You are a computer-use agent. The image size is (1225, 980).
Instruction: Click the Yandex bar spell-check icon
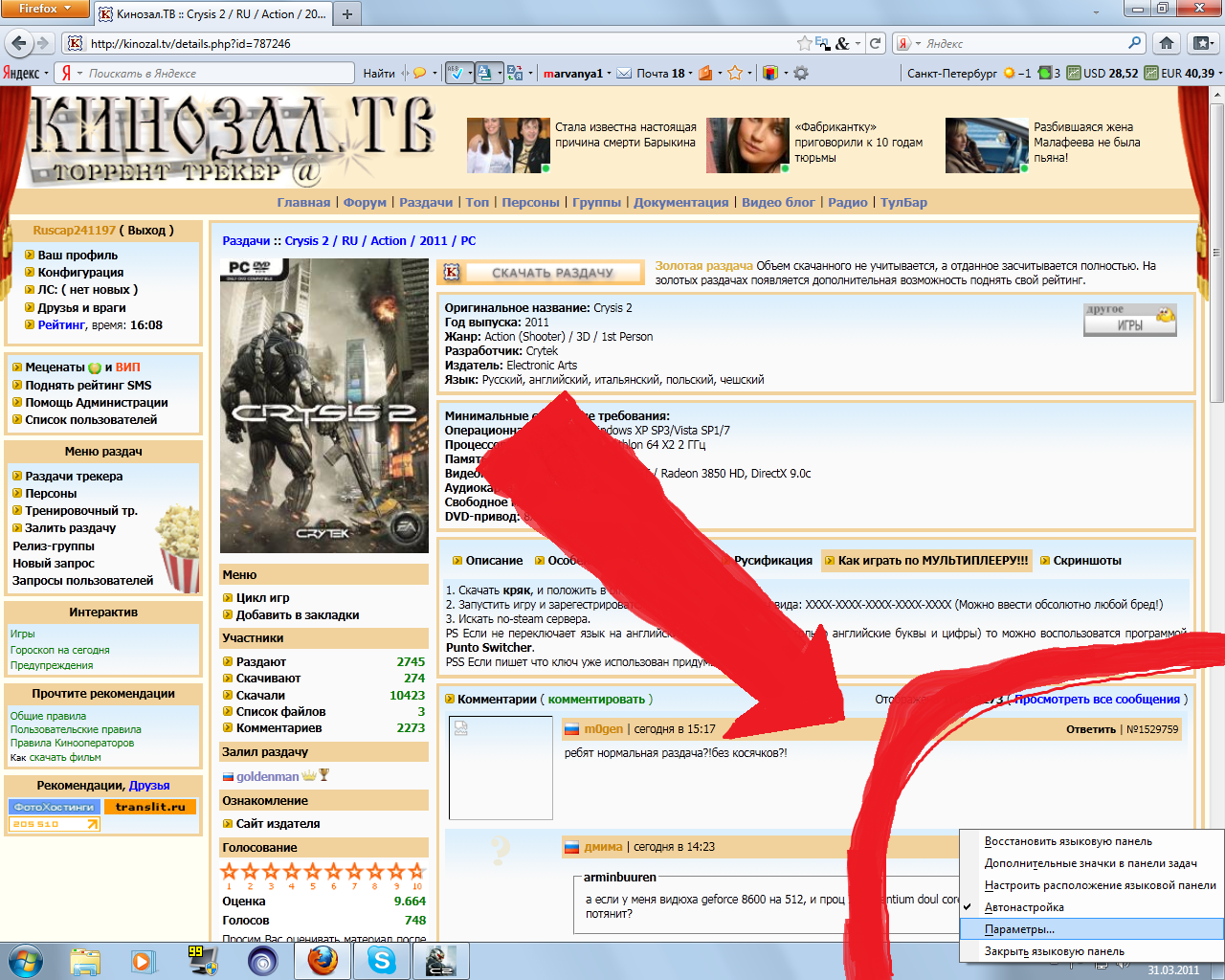[x=456, y=73]
